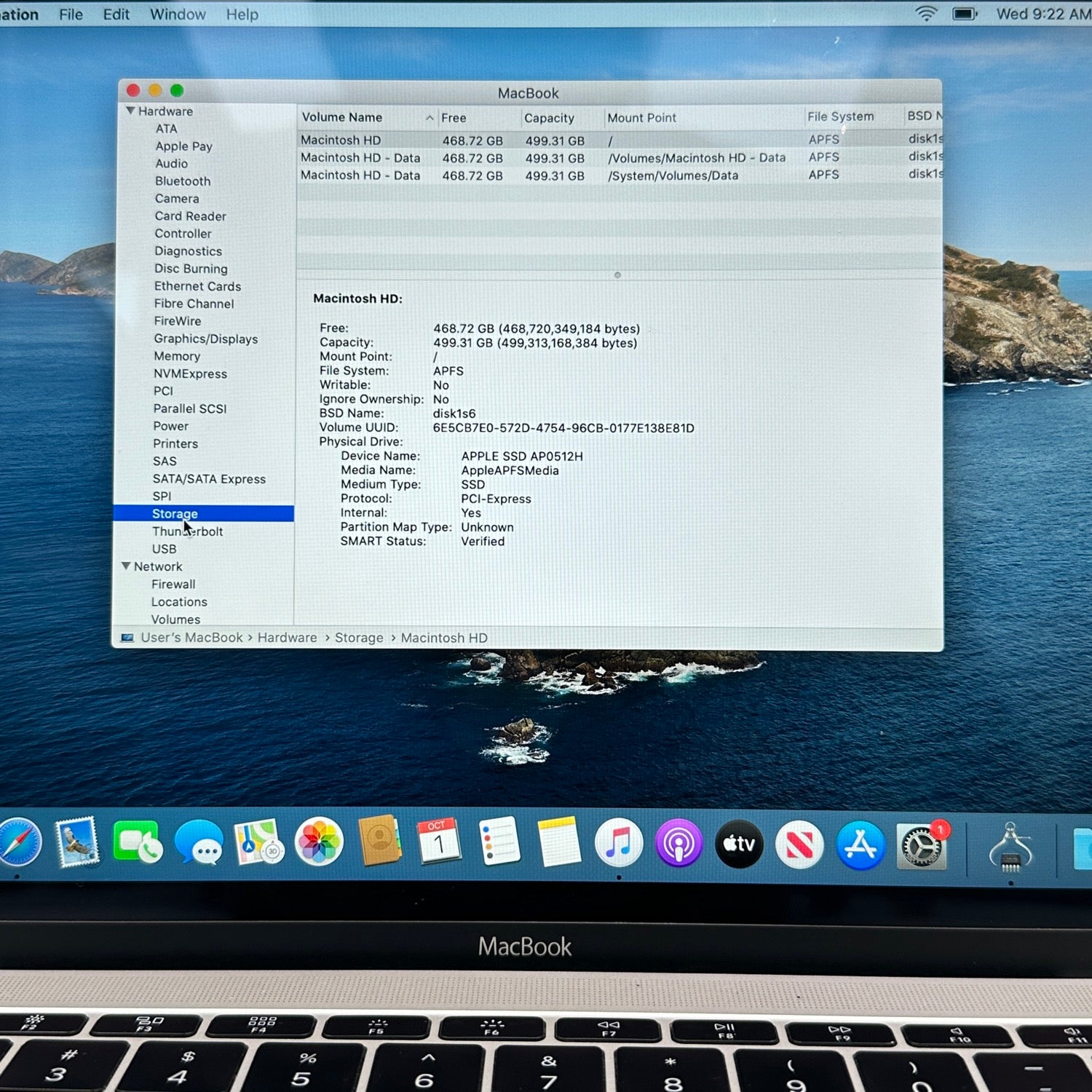Click the Wi-Fi status icon in menu bar
1092x1092 pixels.
pyautogui.click(x=925, y=14)
